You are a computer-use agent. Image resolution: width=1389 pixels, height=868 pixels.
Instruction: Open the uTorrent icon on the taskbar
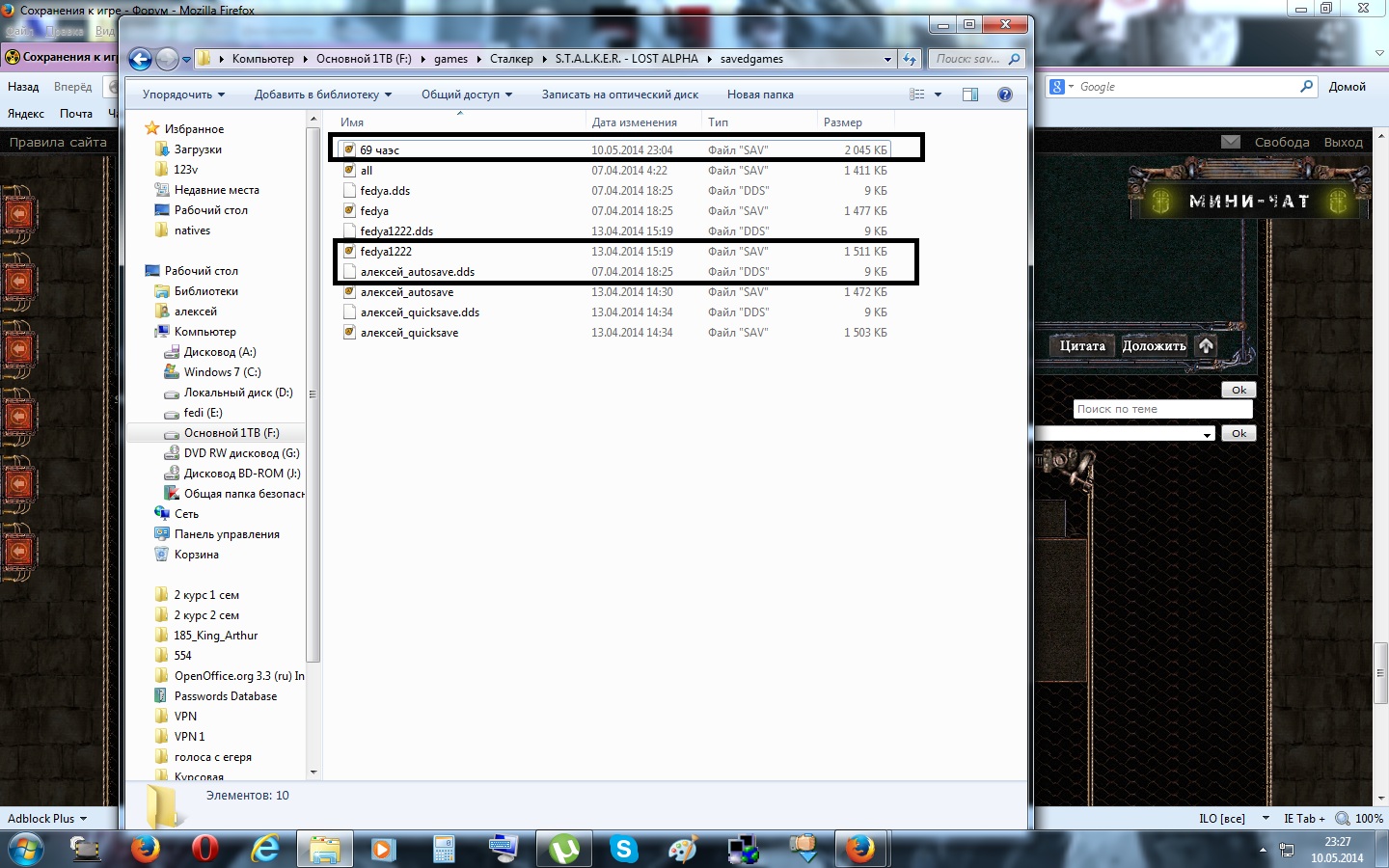click(564, 850)
